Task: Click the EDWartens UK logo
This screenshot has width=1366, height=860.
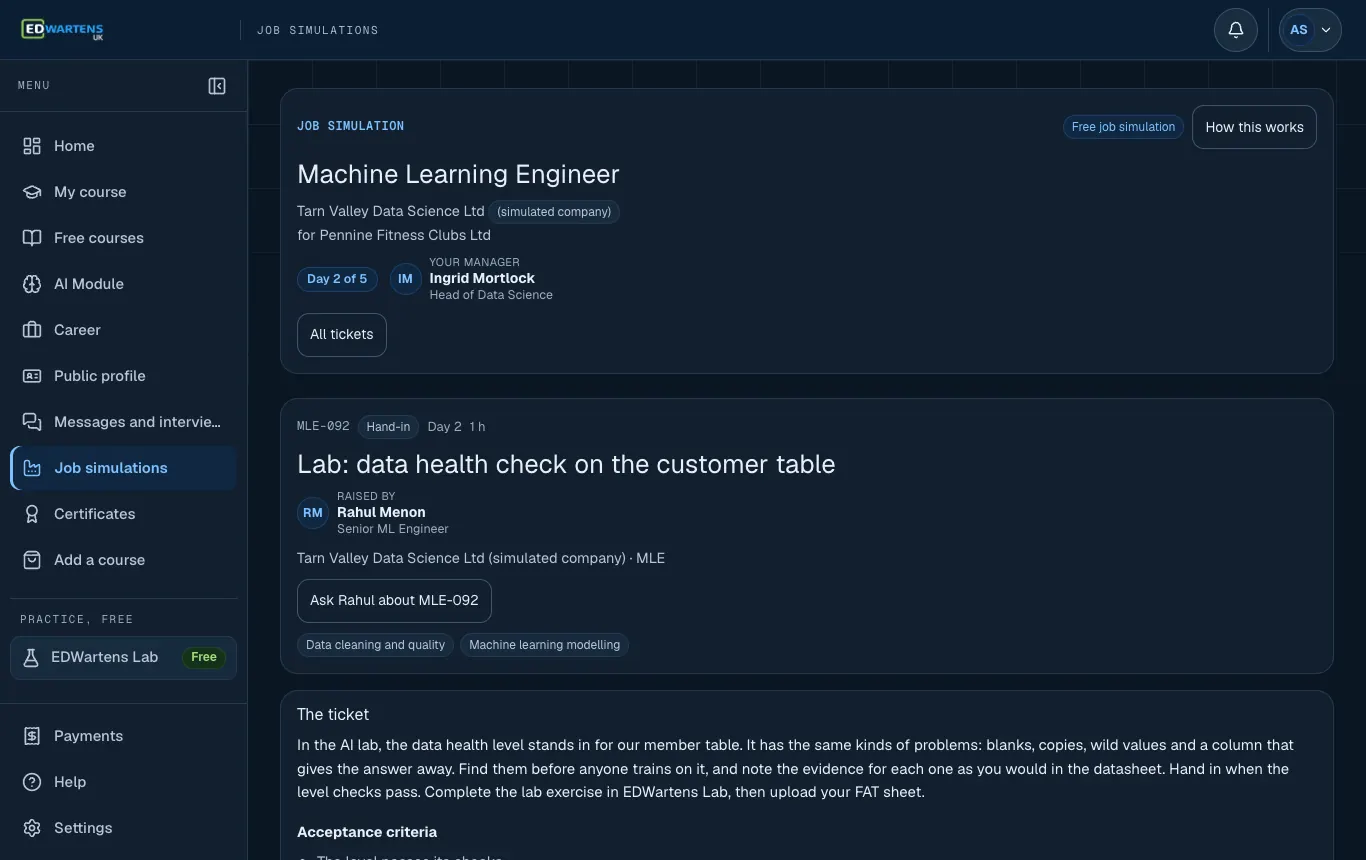Action: pyautogui.click(x=62, y=30)
